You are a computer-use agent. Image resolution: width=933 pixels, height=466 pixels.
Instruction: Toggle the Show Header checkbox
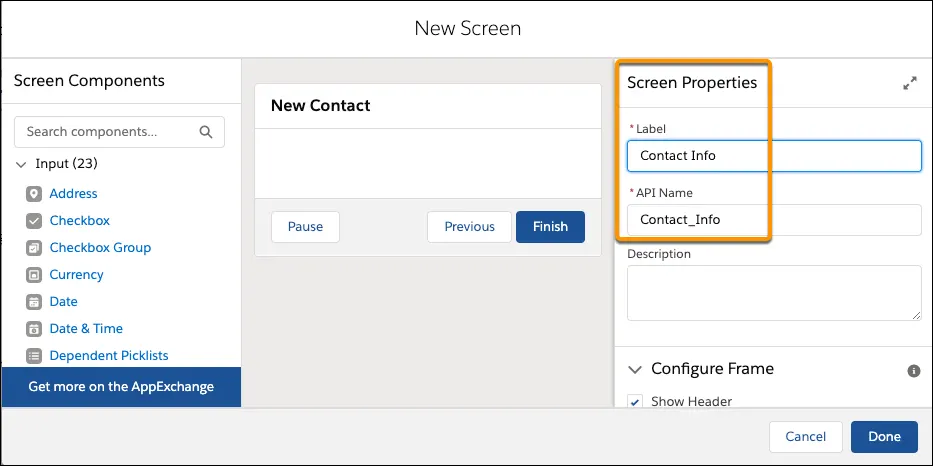click(x=635, y=402)
